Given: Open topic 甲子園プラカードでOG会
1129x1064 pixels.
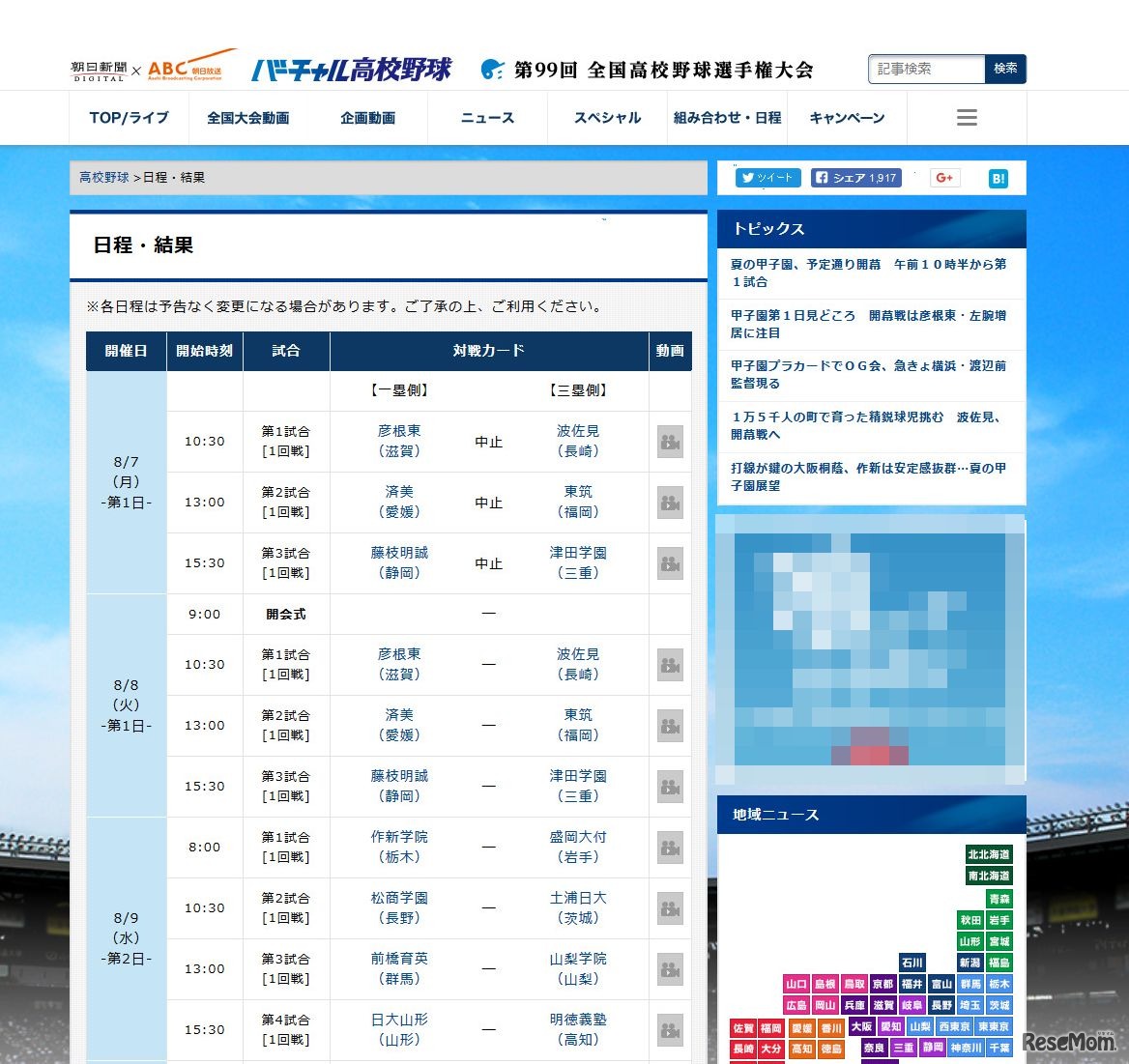Looking at the screenshot, I should point(869,374).
